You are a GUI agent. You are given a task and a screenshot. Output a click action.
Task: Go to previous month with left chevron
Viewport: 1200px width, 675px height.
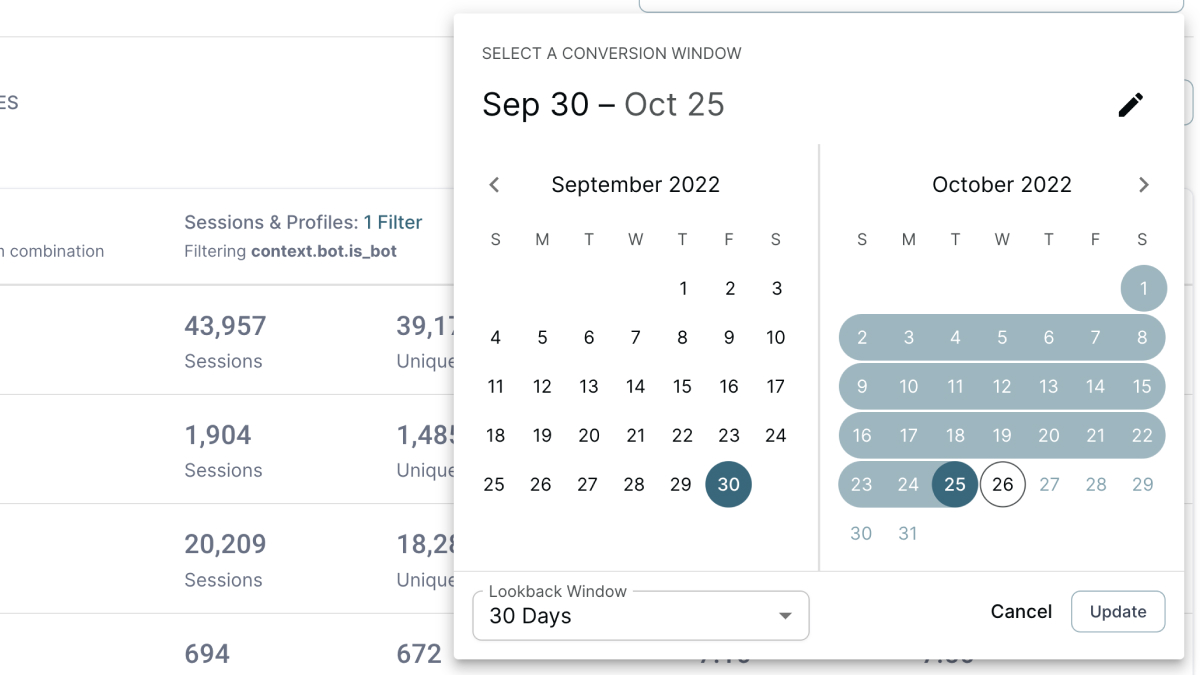coord(494,185)
